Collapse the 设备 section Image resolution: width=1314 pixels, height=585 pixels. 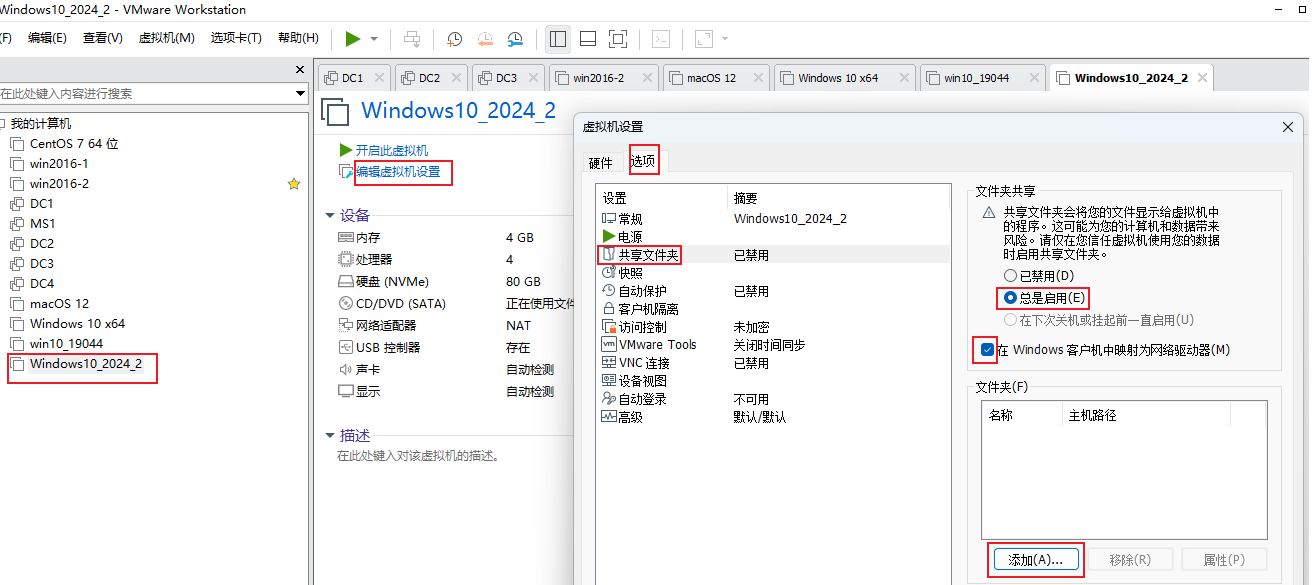coord(330,216)
